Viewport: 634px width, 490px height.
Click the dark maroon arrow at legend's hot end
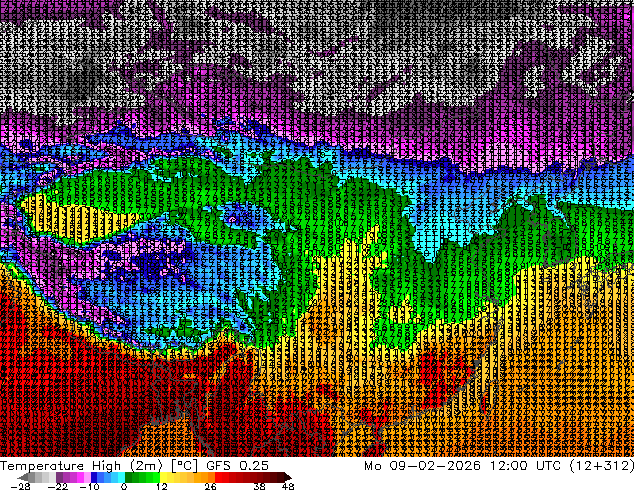[x=287, y=477]
